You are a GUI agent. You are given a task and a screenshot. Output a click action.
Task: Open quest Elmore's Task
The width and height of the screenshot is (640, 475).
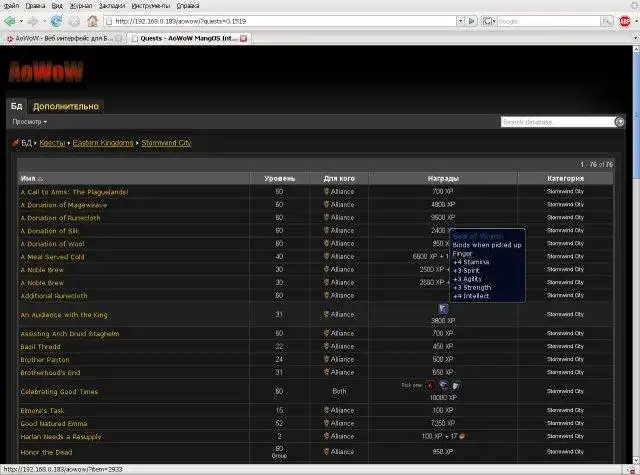tap(42, 411)
